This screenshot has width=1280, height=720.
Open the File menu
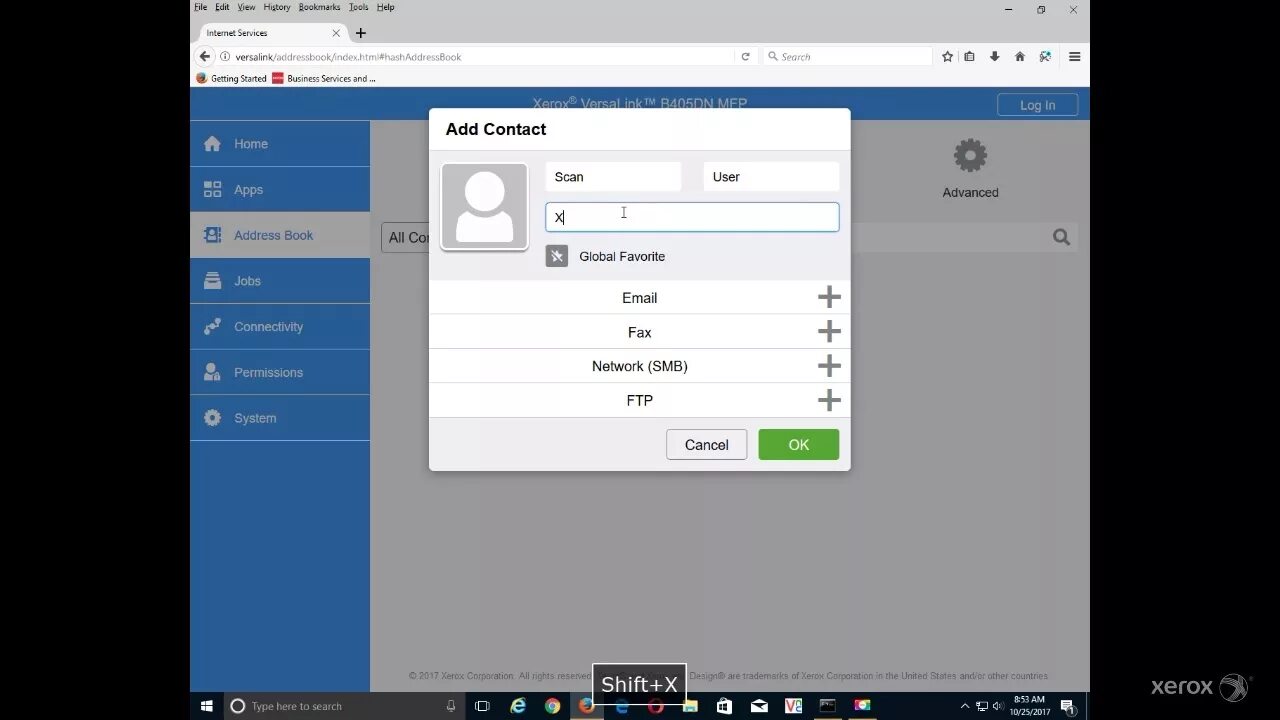coord(201,7)
